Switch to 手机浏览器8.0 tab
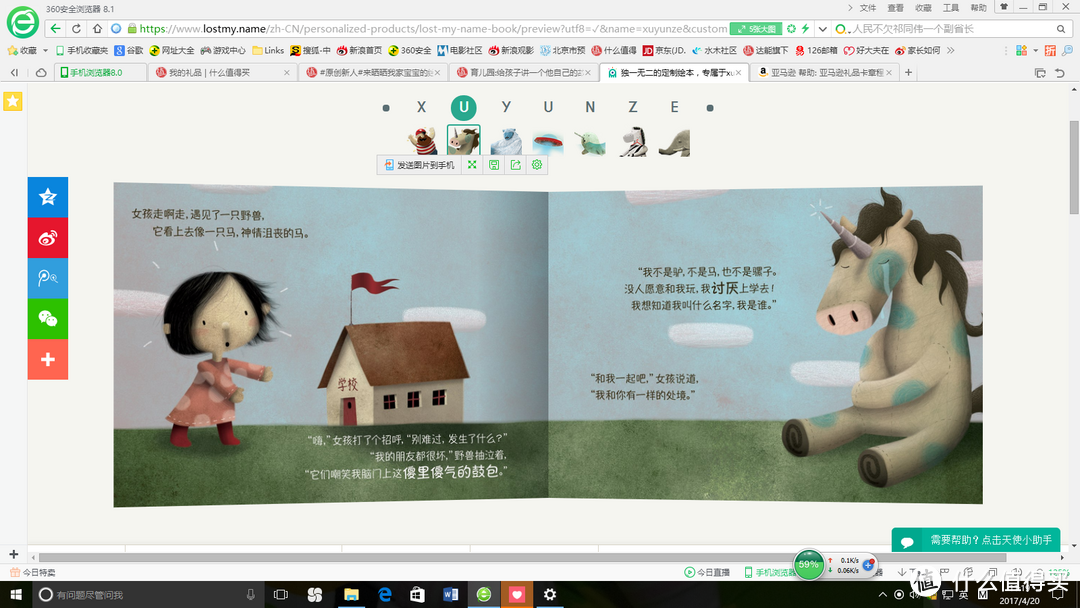The height and width of the screenshot is (608, 1080). pos(102,72)
